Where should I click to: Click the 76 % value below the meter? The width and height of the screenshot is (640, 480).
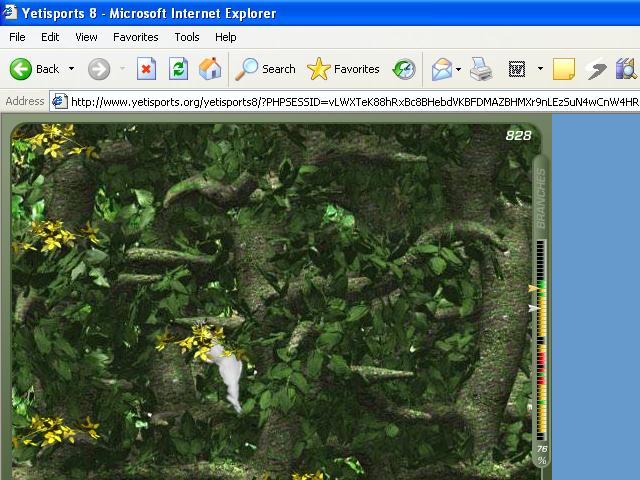coord(542,455)
